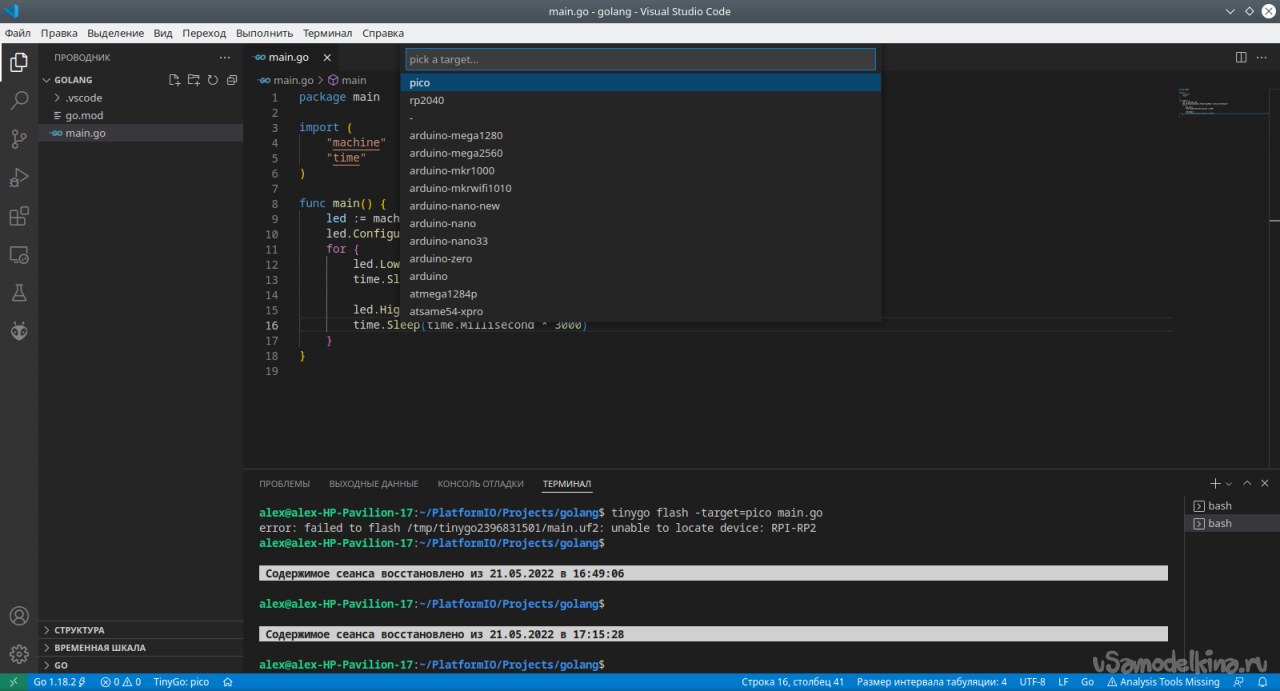Open the Терминал menu
1280x691 pixels.
coord(327,33)
